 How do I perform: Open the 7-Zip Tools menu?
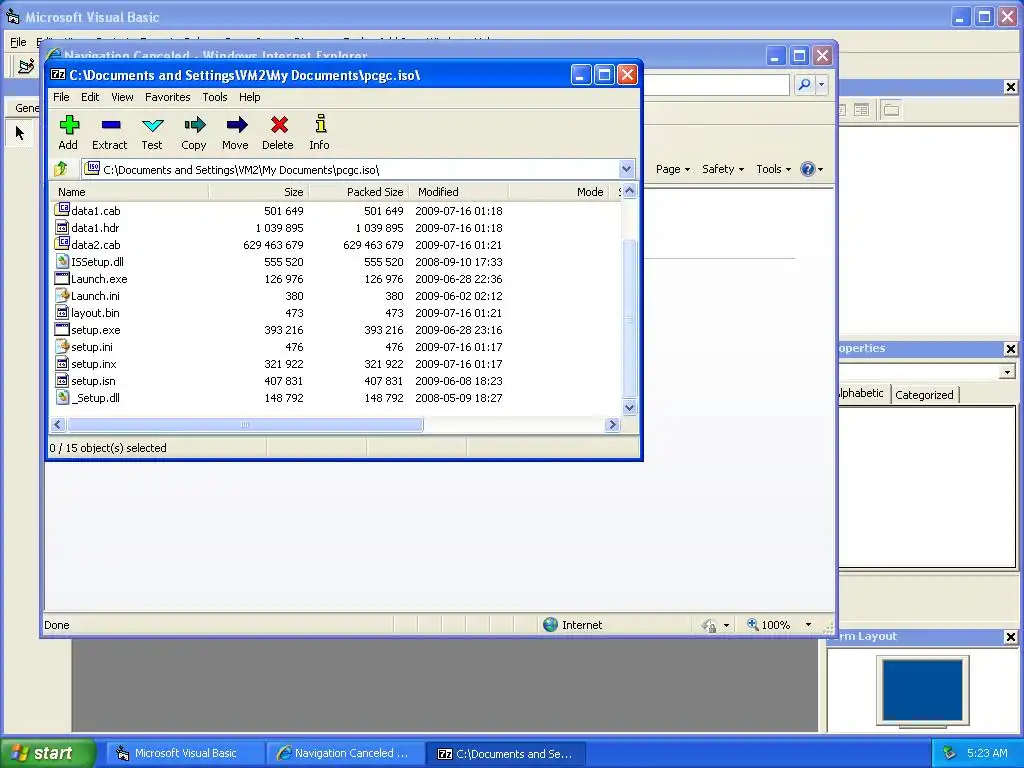(215, 97)
